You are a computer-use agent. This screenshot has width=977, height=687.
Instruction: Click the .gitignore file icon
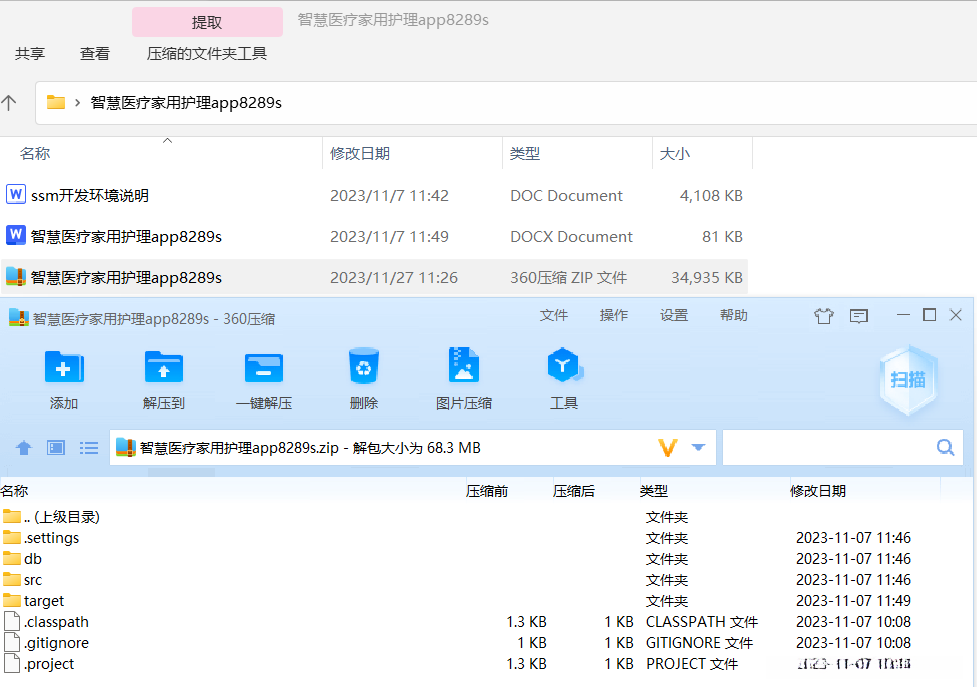tap(12, 642)
